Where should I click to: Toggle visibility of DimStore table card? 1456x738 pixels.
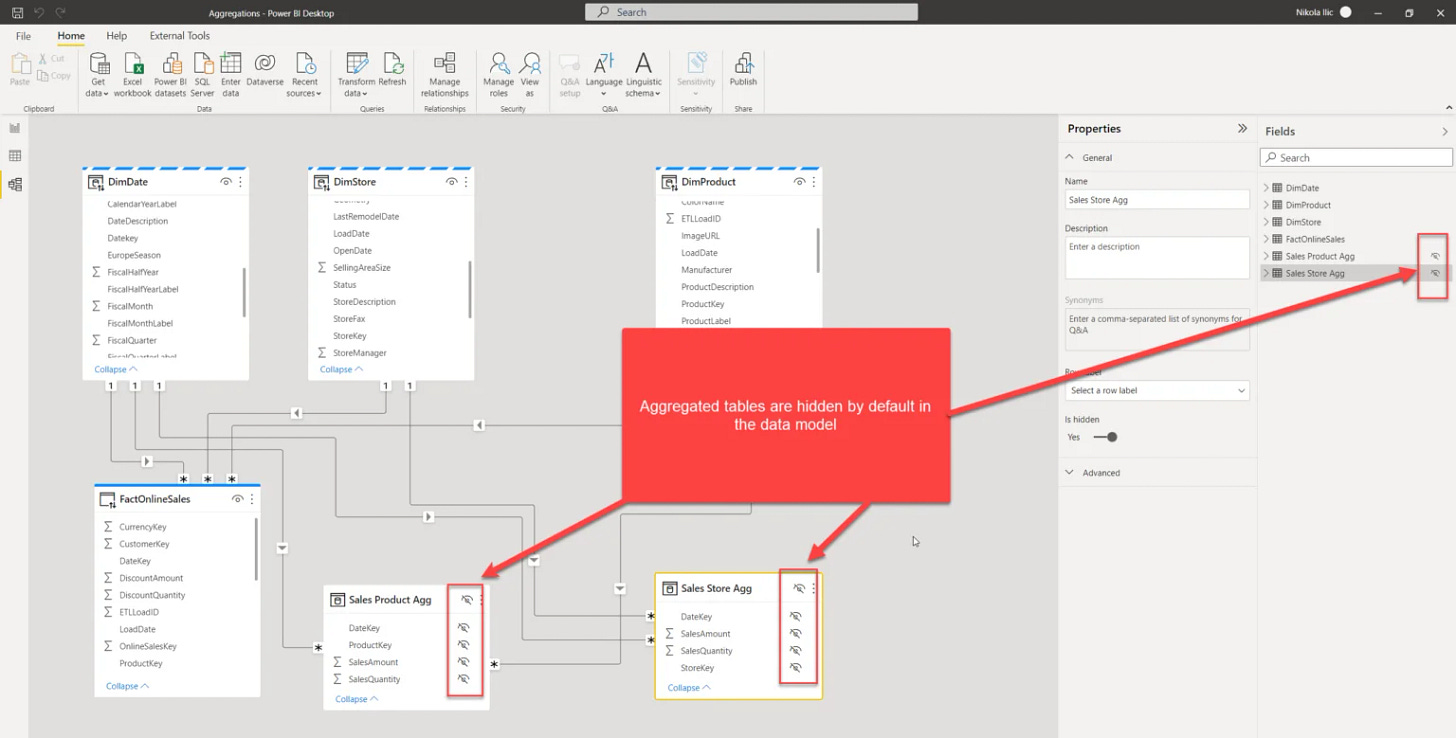452,182
